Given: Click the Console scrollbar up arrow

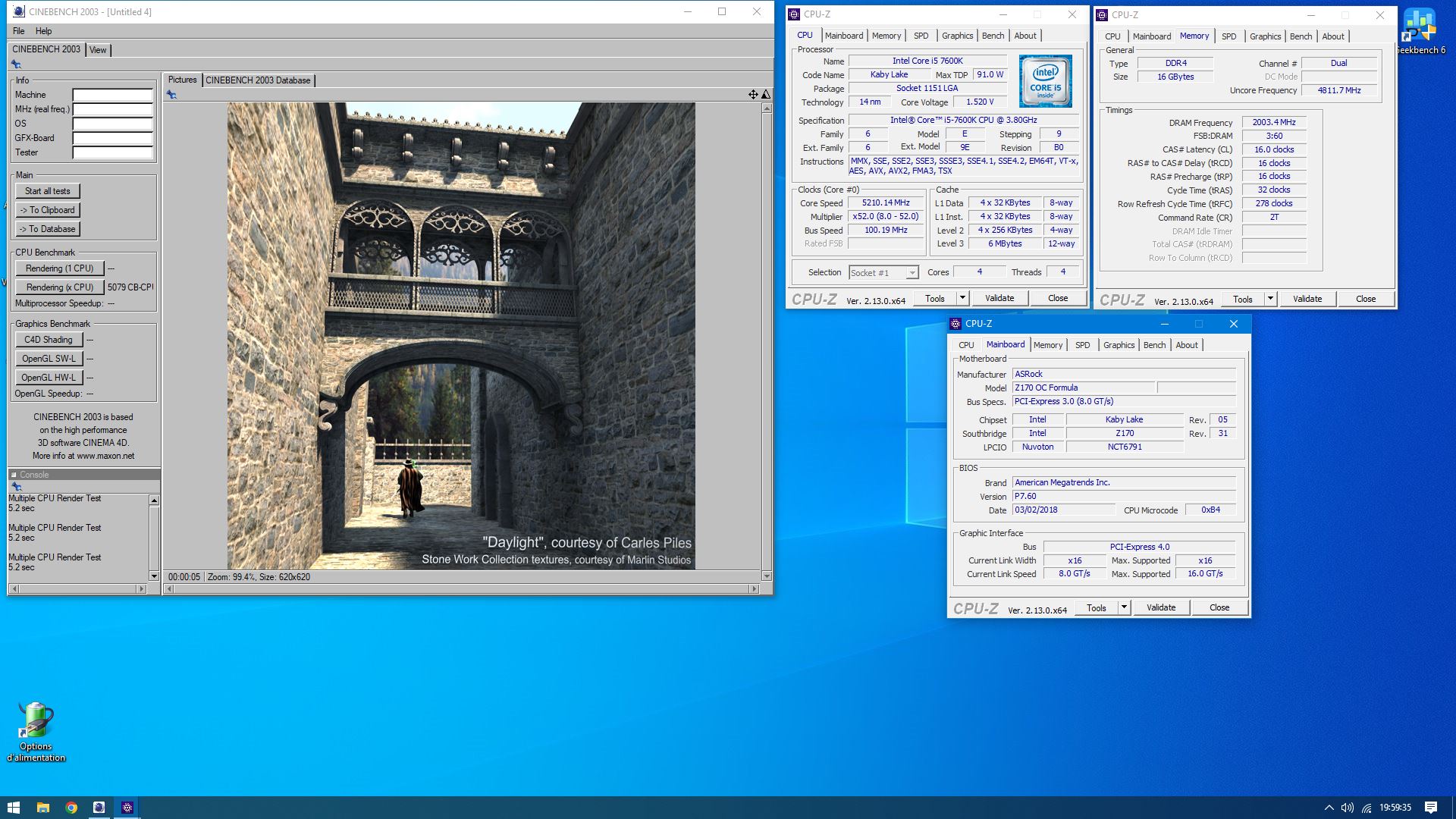Looking at the screenshot, I should point(154,500).
